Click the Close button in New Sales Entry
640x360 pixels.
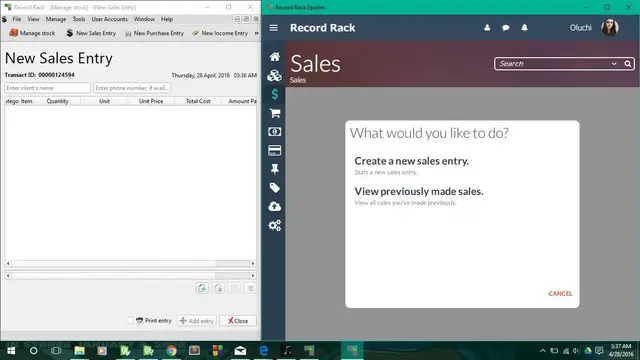(x=238, y=321)
